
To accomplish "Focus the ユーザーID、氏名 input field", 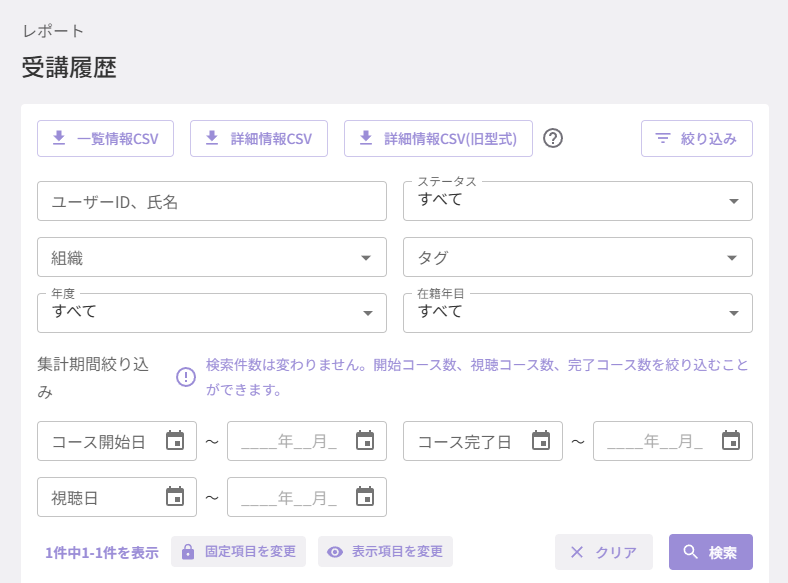I will click(212, 201).
